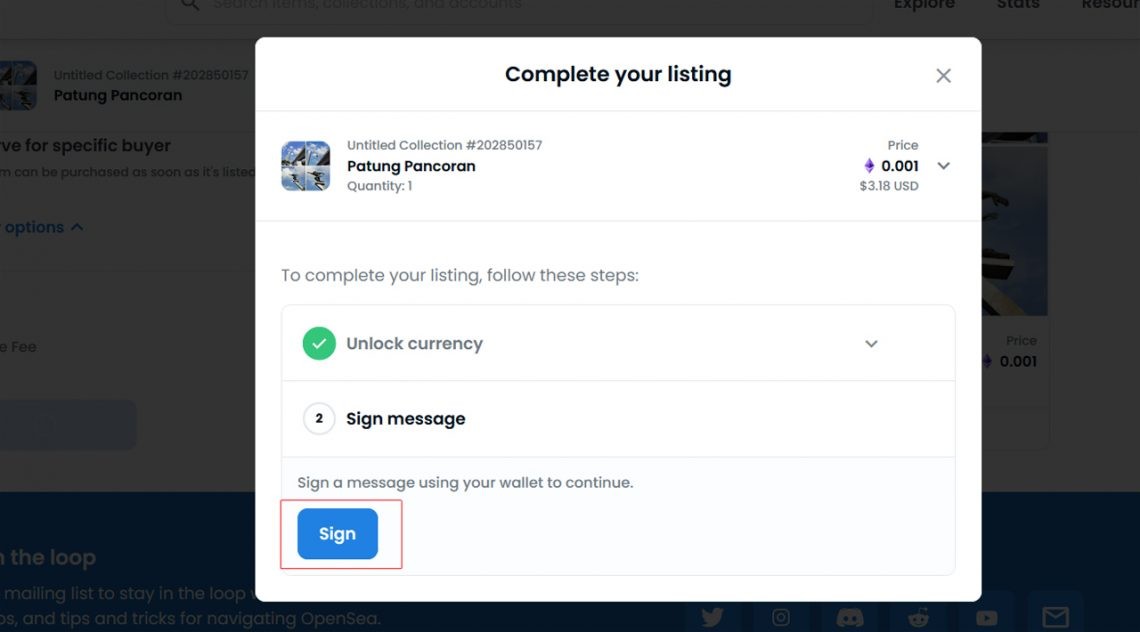
Task: Expand the Unlock currency step
Action: 871,343
